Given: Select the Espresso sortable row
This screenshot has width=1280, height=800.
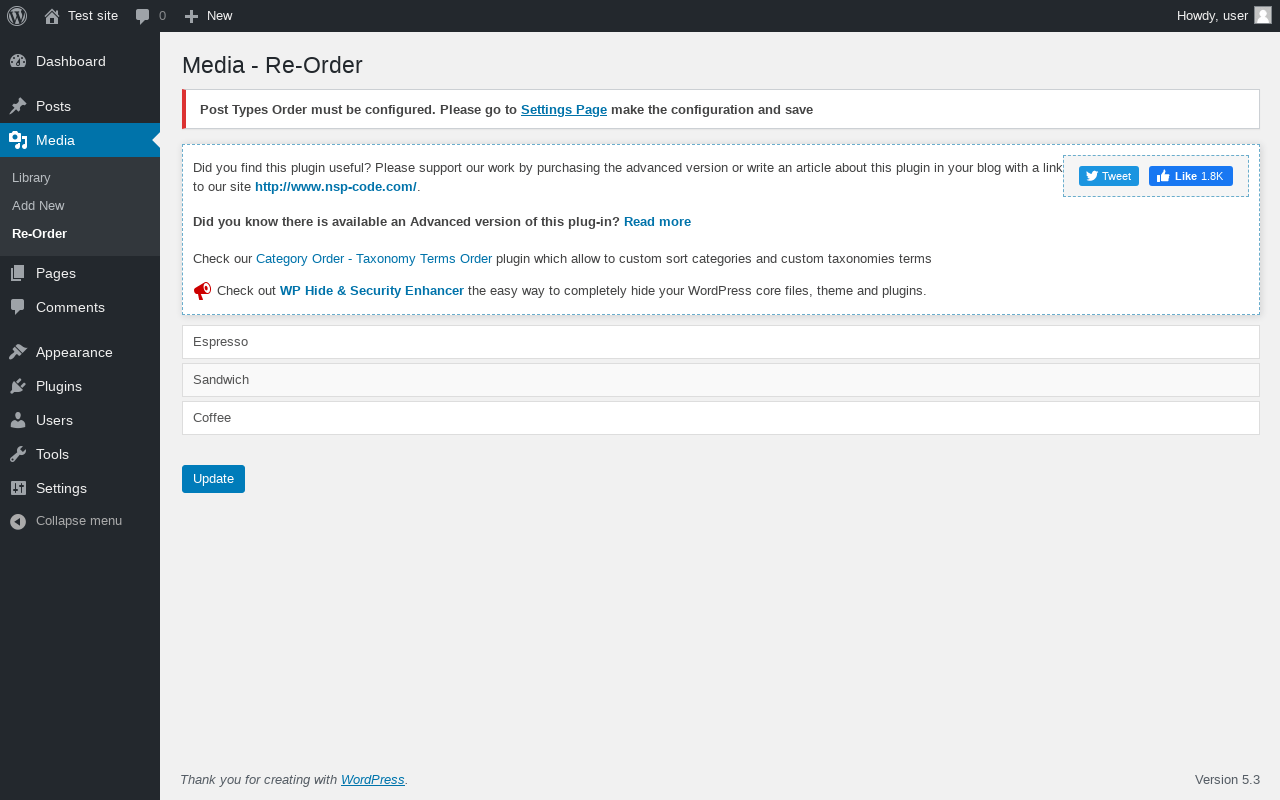Looking at the screenshot, I should click(720, 342).
